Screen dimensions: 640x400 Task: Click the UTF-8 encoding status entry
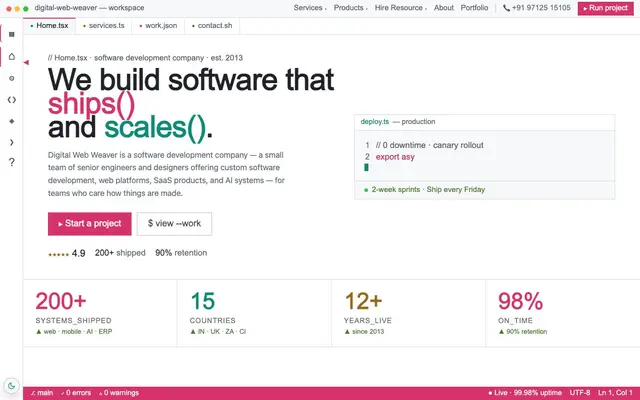click(580, 393)
